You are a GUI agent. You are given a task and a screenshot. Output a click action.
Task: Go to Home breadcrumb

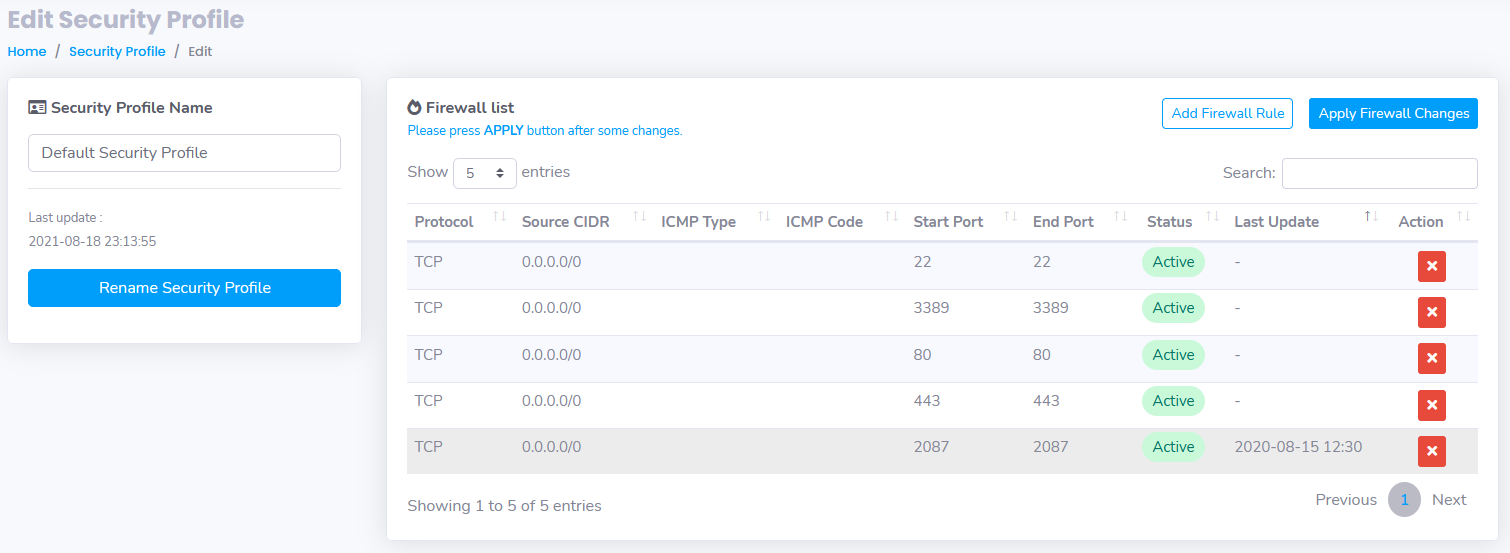[x=27, y=51]
